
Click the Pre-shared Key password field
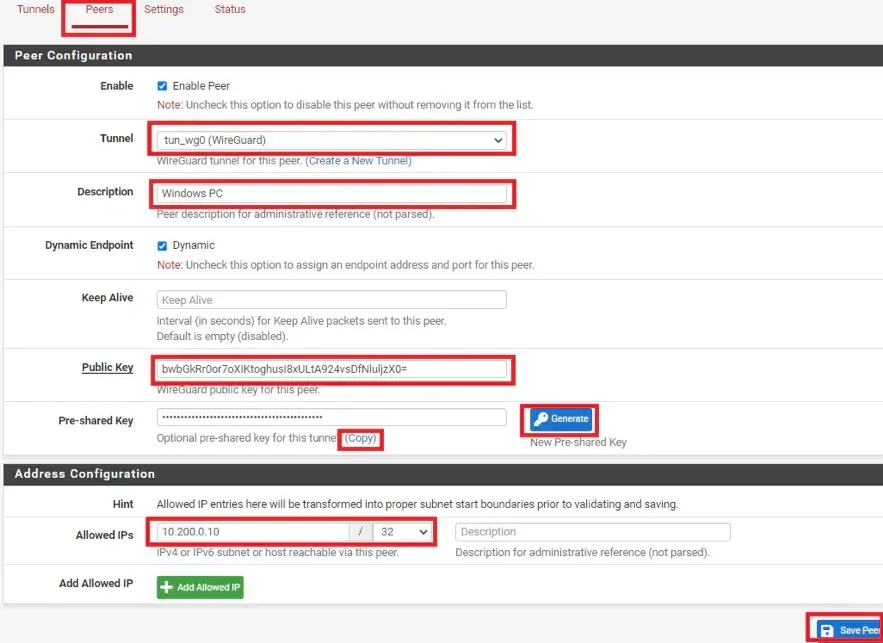point(332,417)
